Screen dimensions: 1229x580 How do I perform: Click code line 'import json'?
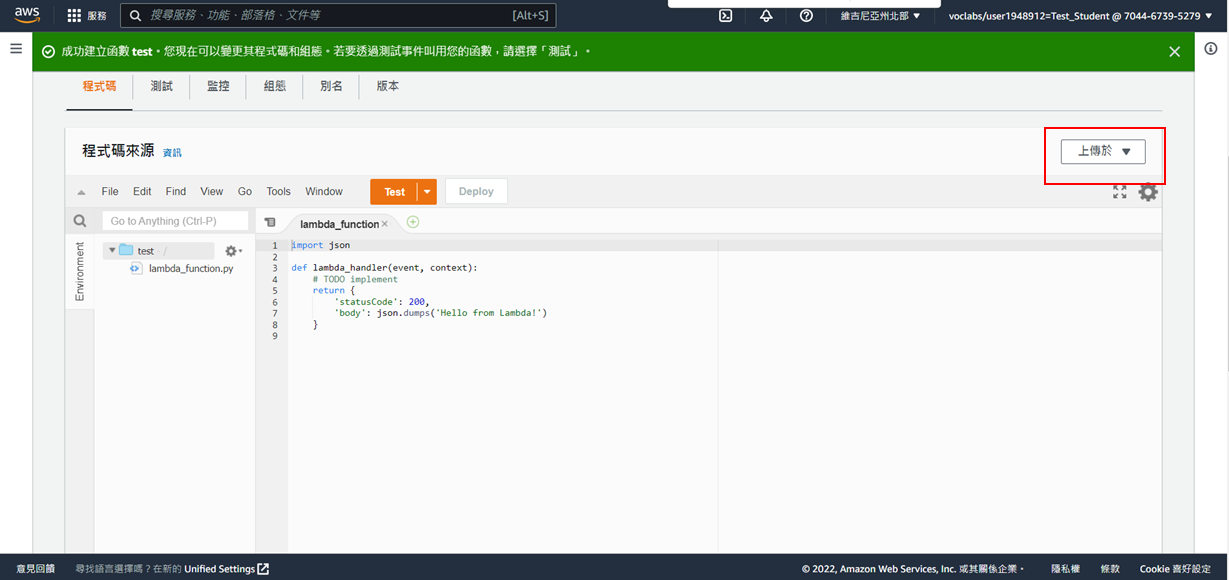click(x=321, y=245)
